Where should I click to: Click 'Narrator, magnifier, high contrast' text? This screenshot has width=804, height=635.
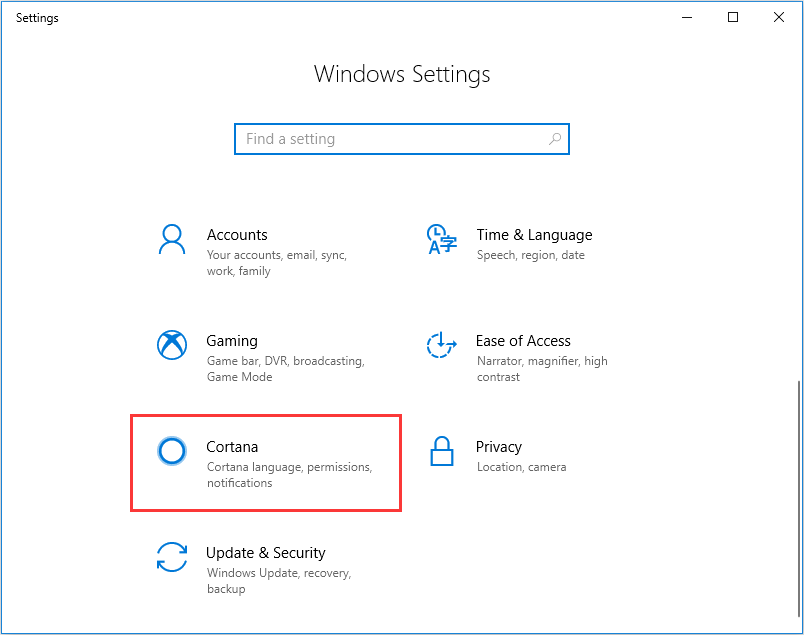click(x=542, y=369)
